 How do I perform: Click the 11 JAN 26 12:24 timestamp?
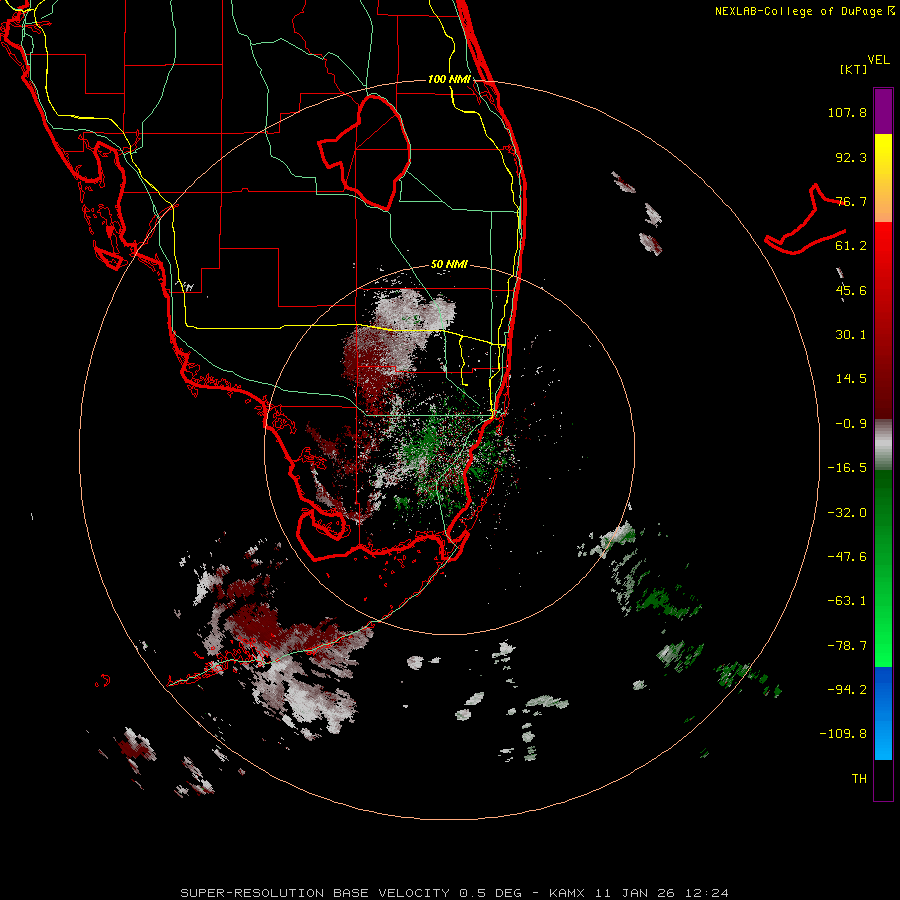coord(661,893)
